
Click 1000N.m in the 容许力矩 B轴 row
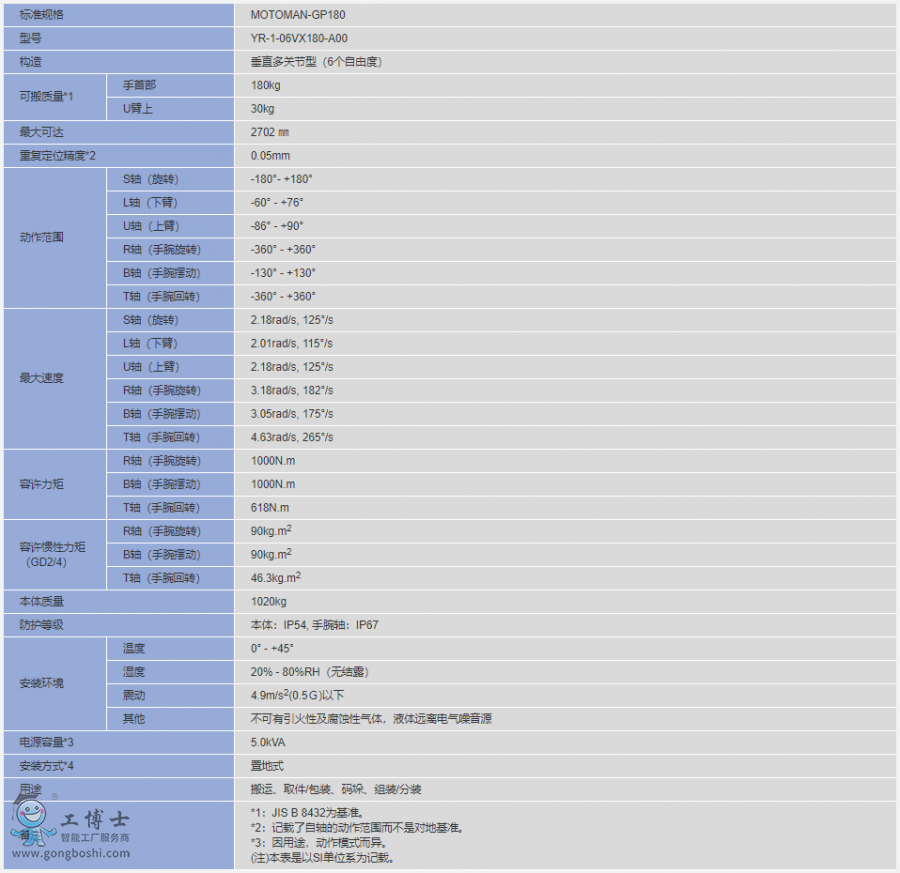coord(273,484)
